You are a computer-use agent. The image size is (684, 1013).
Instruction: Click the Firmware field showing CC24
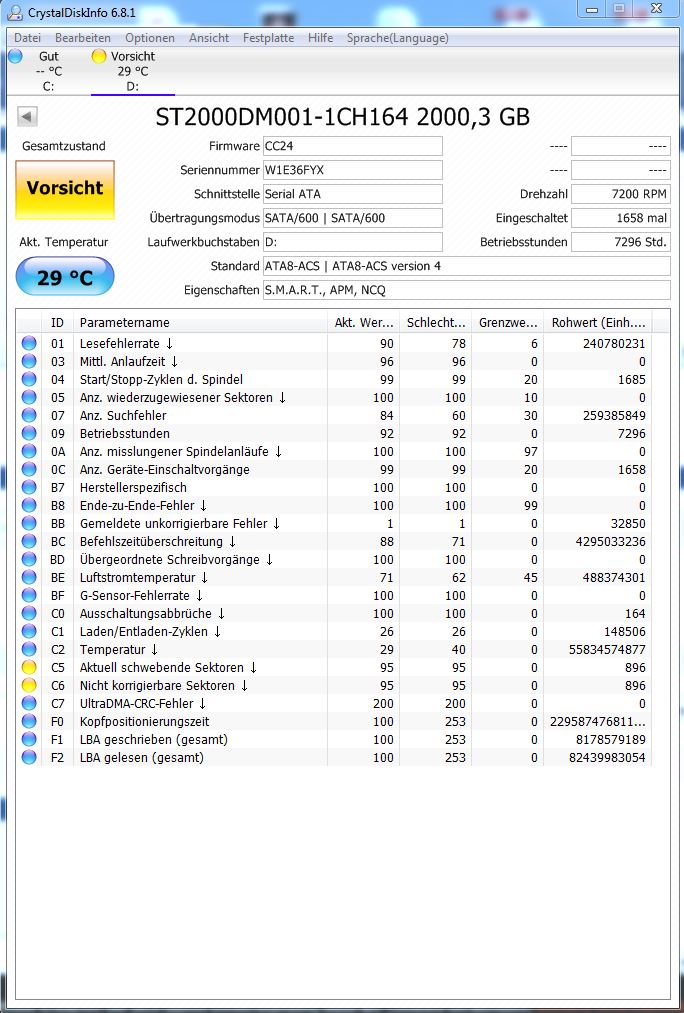click(353, 146)
